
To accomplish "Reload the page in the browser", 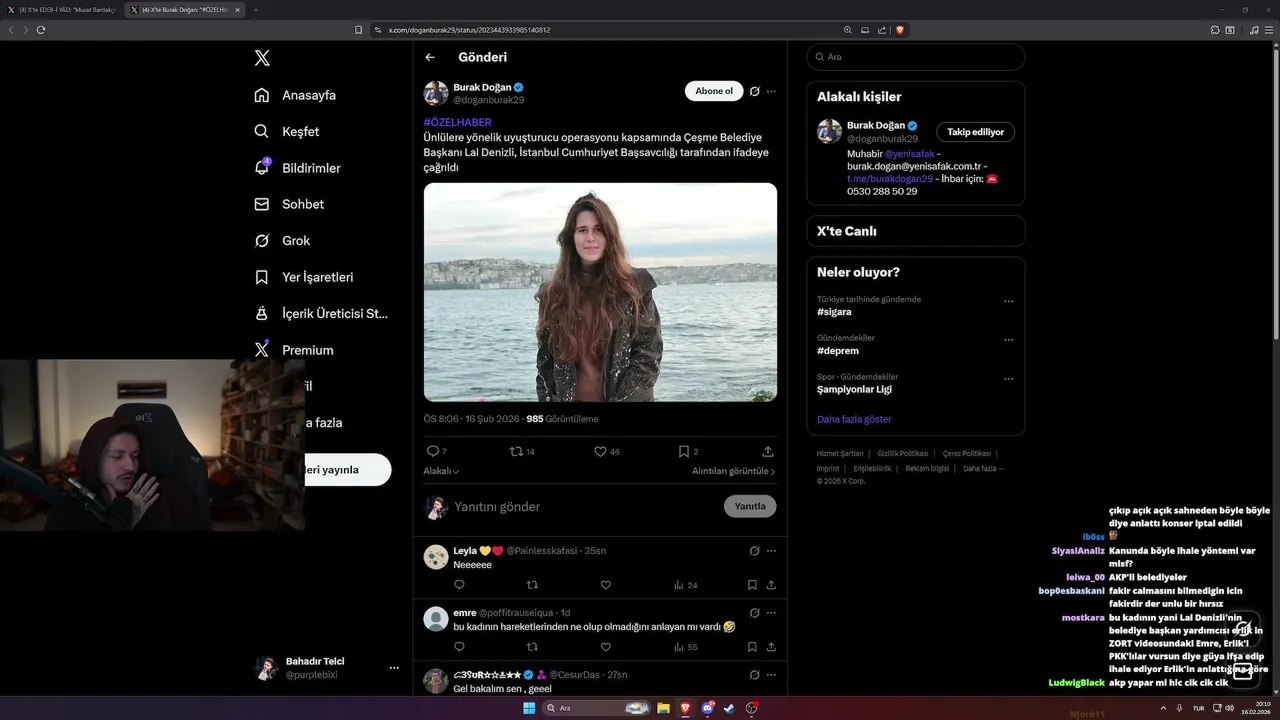I will point(41,30).
